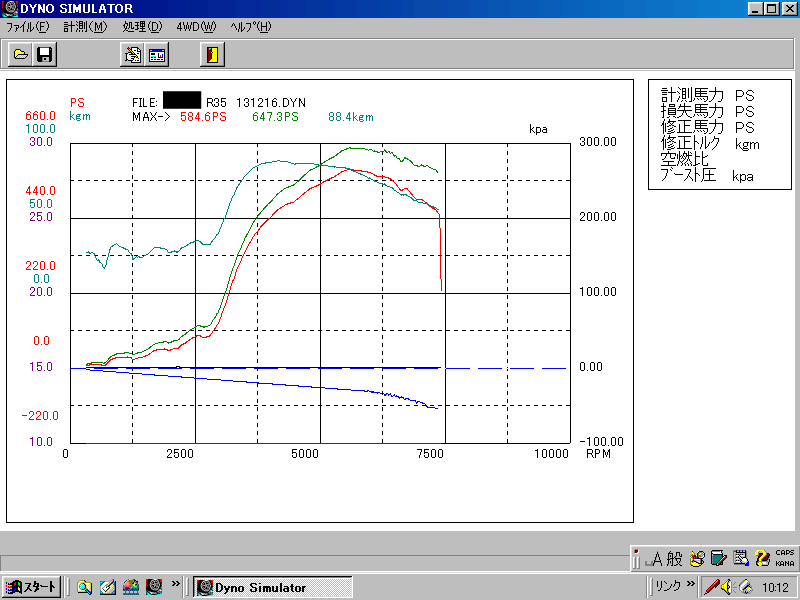Open the 4WD(W) menu
Viewport: 800px width, 600px height.
point(195,27)
